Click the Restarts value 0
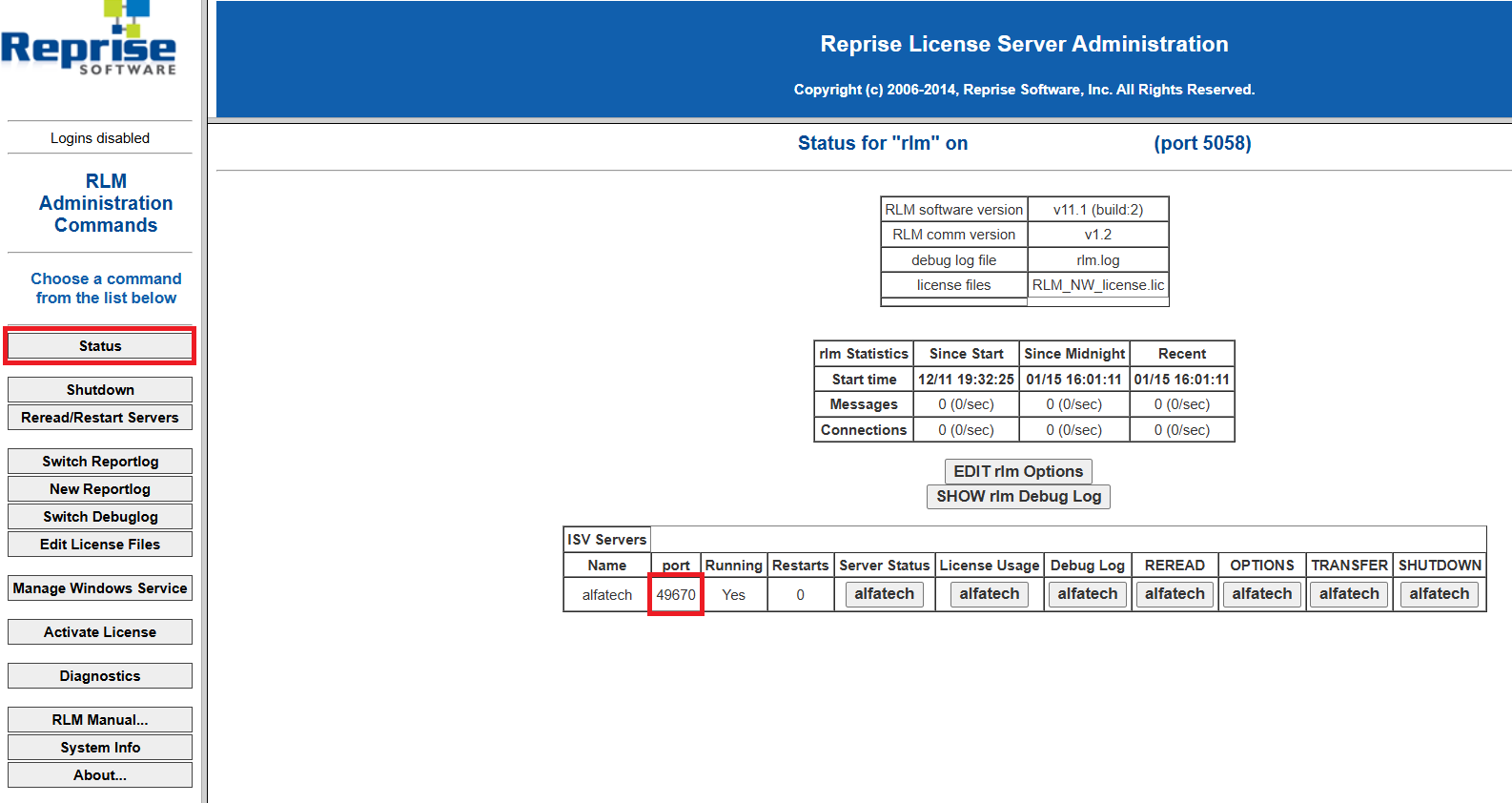Viewport: 1512px width, 803px height. point(800,595)
